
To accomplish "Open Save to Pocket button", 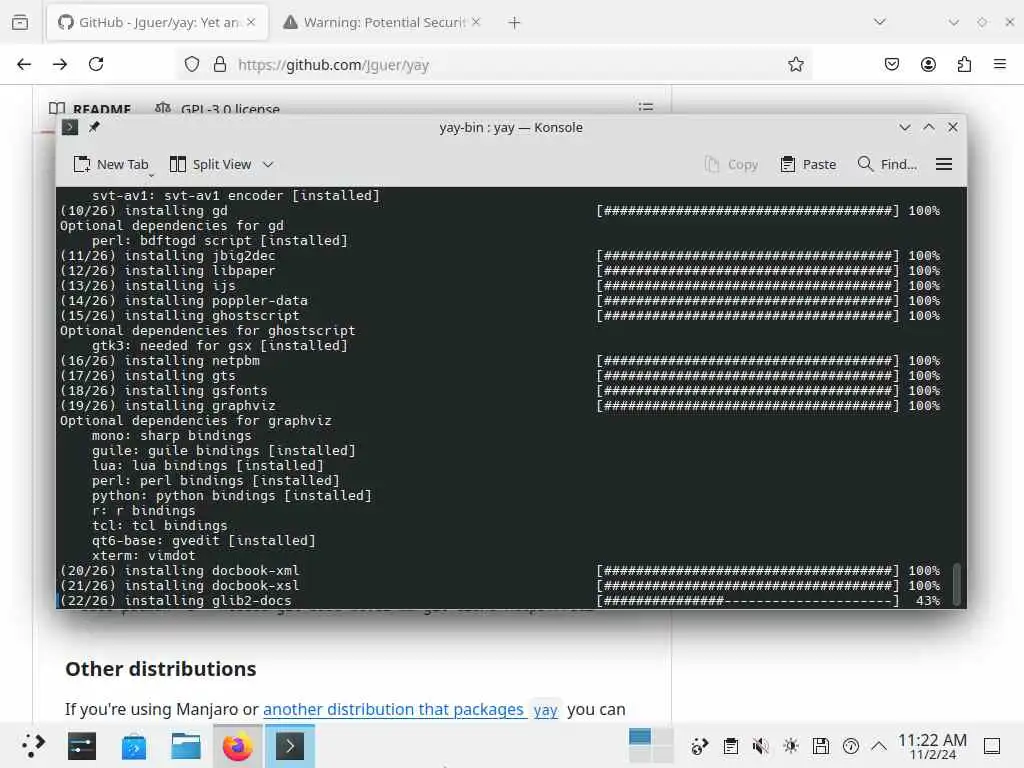I will [891, 64].
